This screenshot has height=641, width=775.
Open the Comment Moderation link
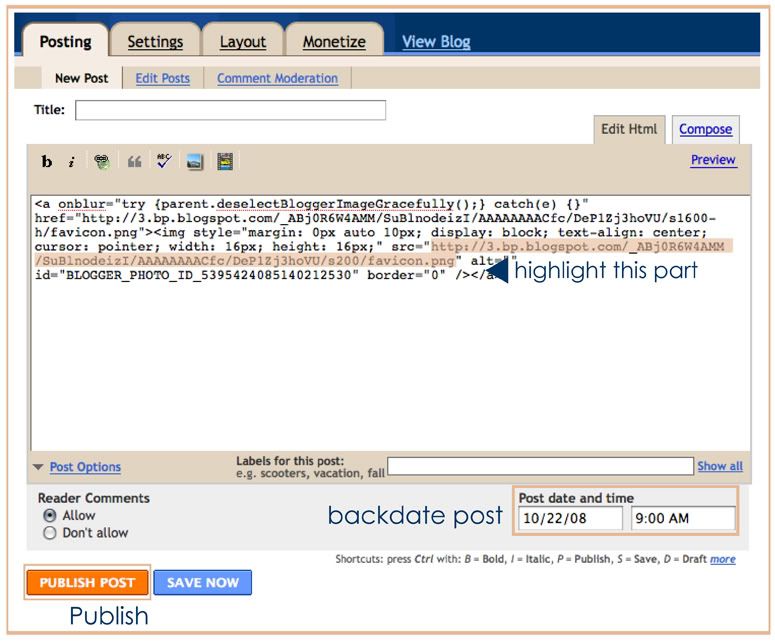pyautogui.click(x=277, y=78)
